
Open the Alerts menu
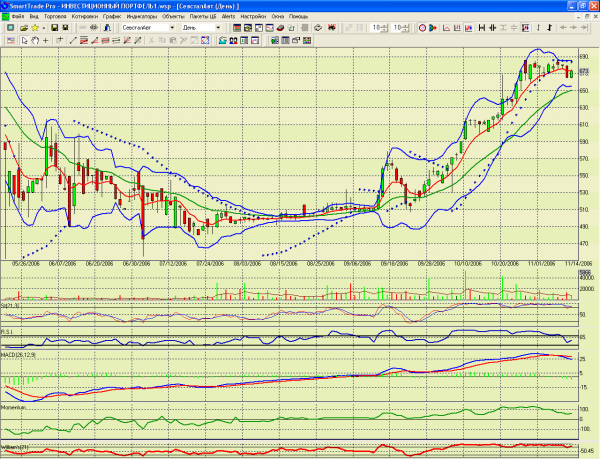click(x=228, y=16)
